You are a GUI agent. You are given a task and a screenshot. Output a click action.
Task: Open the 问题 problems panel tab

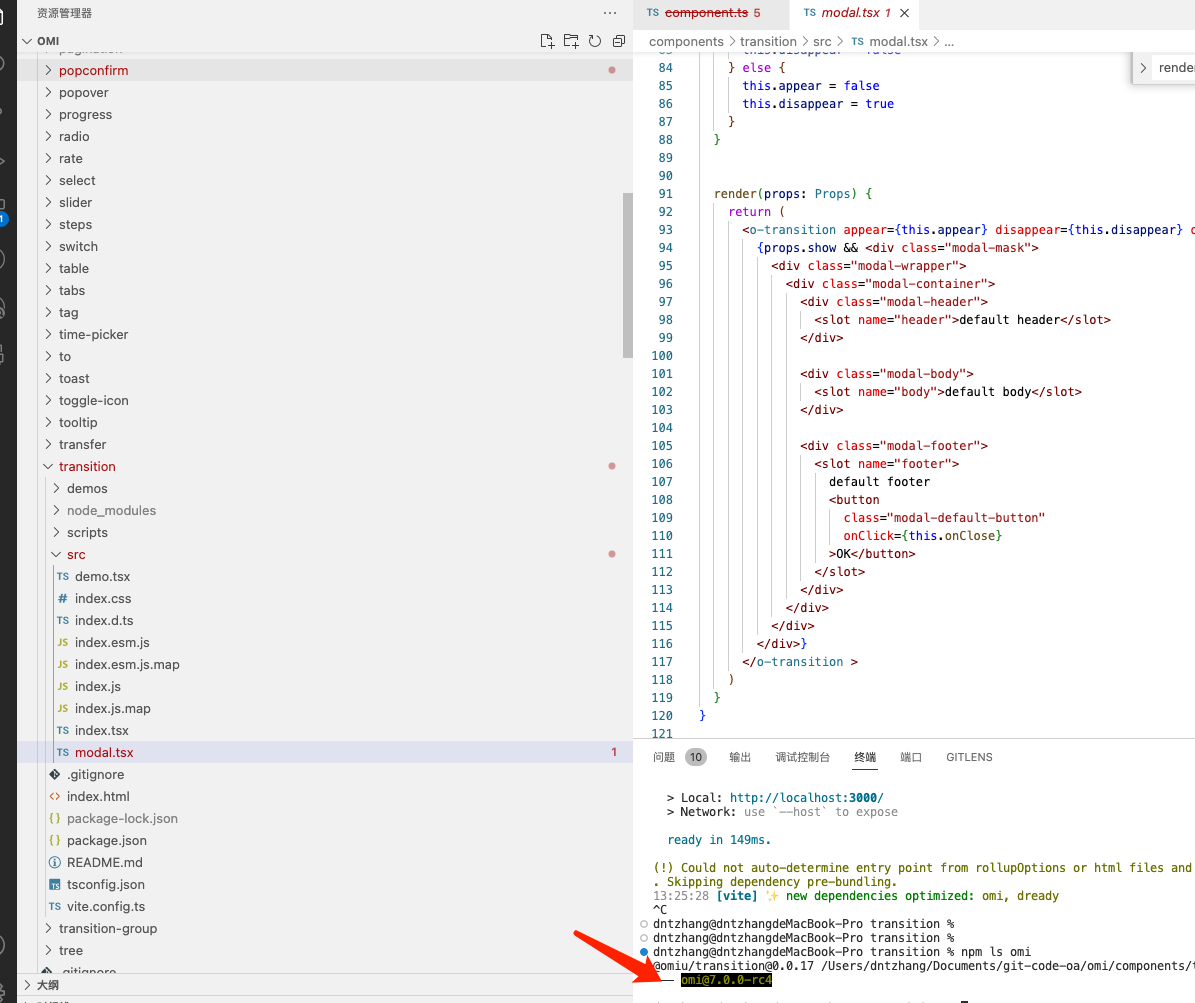(664, 757)
